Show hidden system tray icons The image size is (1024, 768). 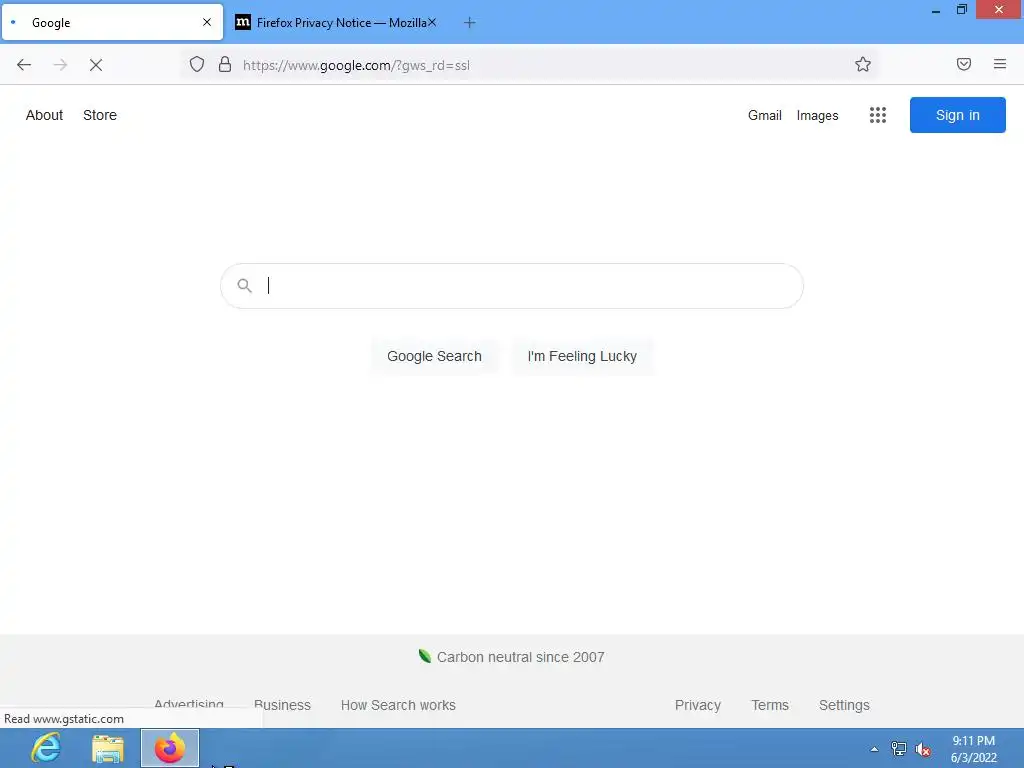pos(874,749)
